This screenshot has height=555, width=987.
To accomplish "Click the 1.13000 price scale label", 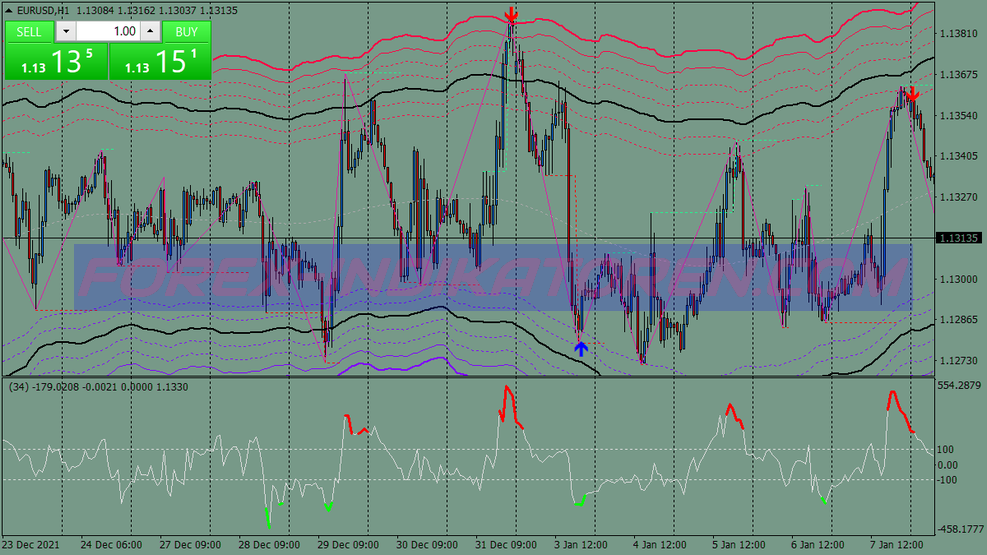I will [x=958, y=279].
